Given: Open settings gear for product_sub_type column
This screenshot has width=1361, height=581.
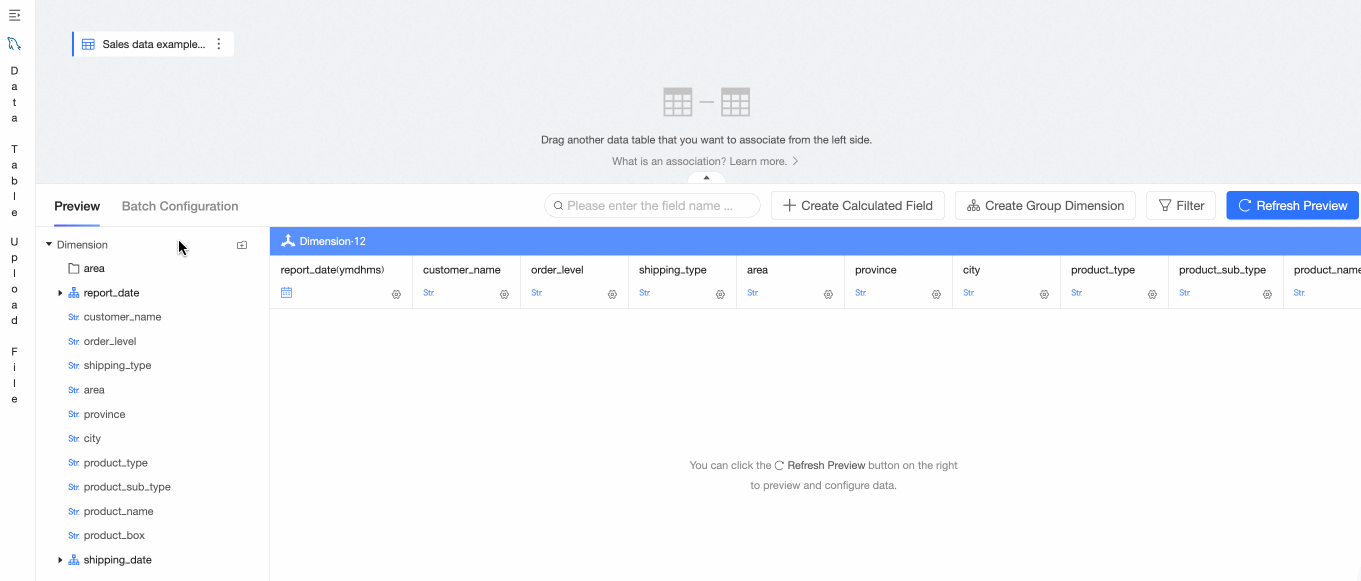Looking at the screenshot, I should 1267,294.
